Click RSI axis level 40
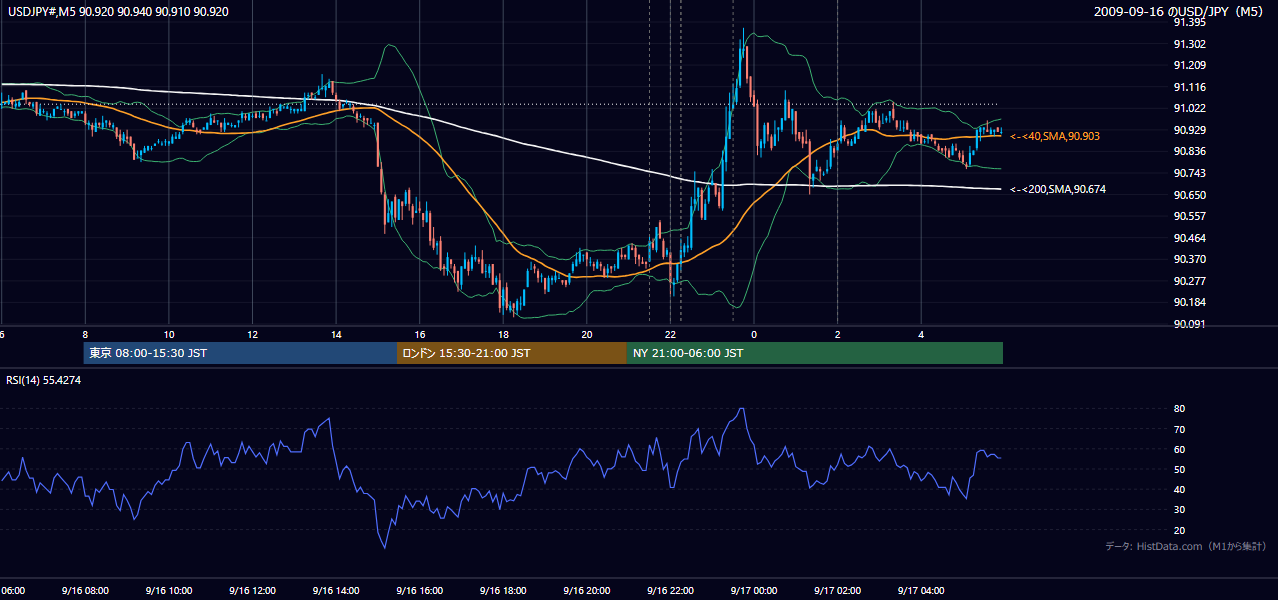Image resolution: width=1278 pixels, height=600 pixels. (x=1179, y=490)
